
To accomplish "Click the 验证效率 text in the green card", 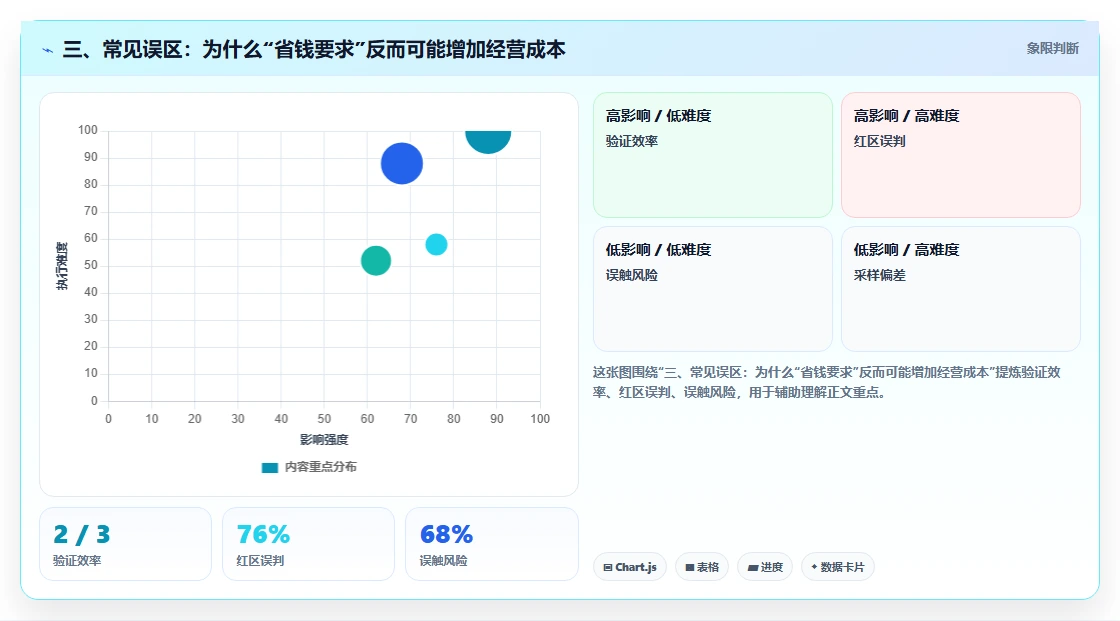I will click(x=631, y=141).
